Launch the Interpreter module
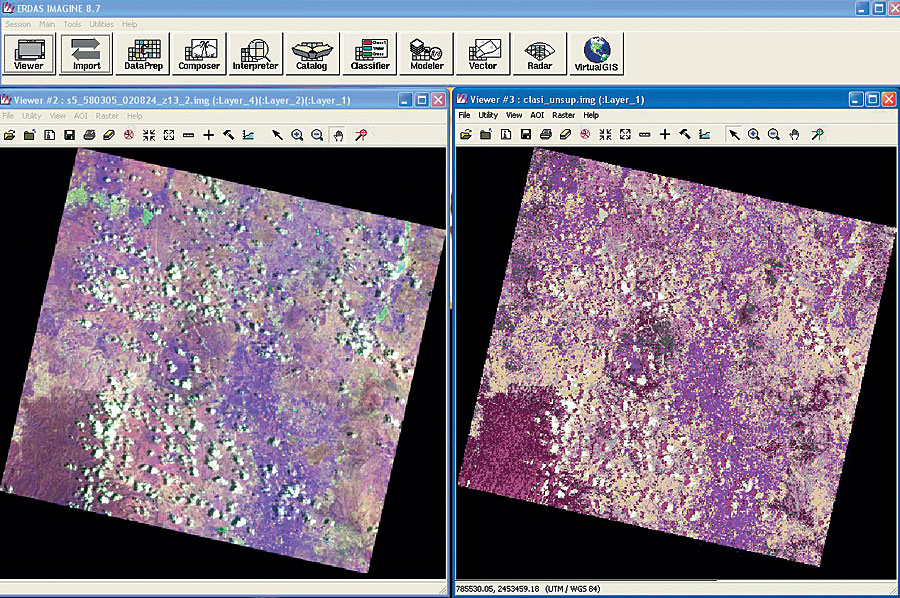The image size is (900, 598). 255,54
